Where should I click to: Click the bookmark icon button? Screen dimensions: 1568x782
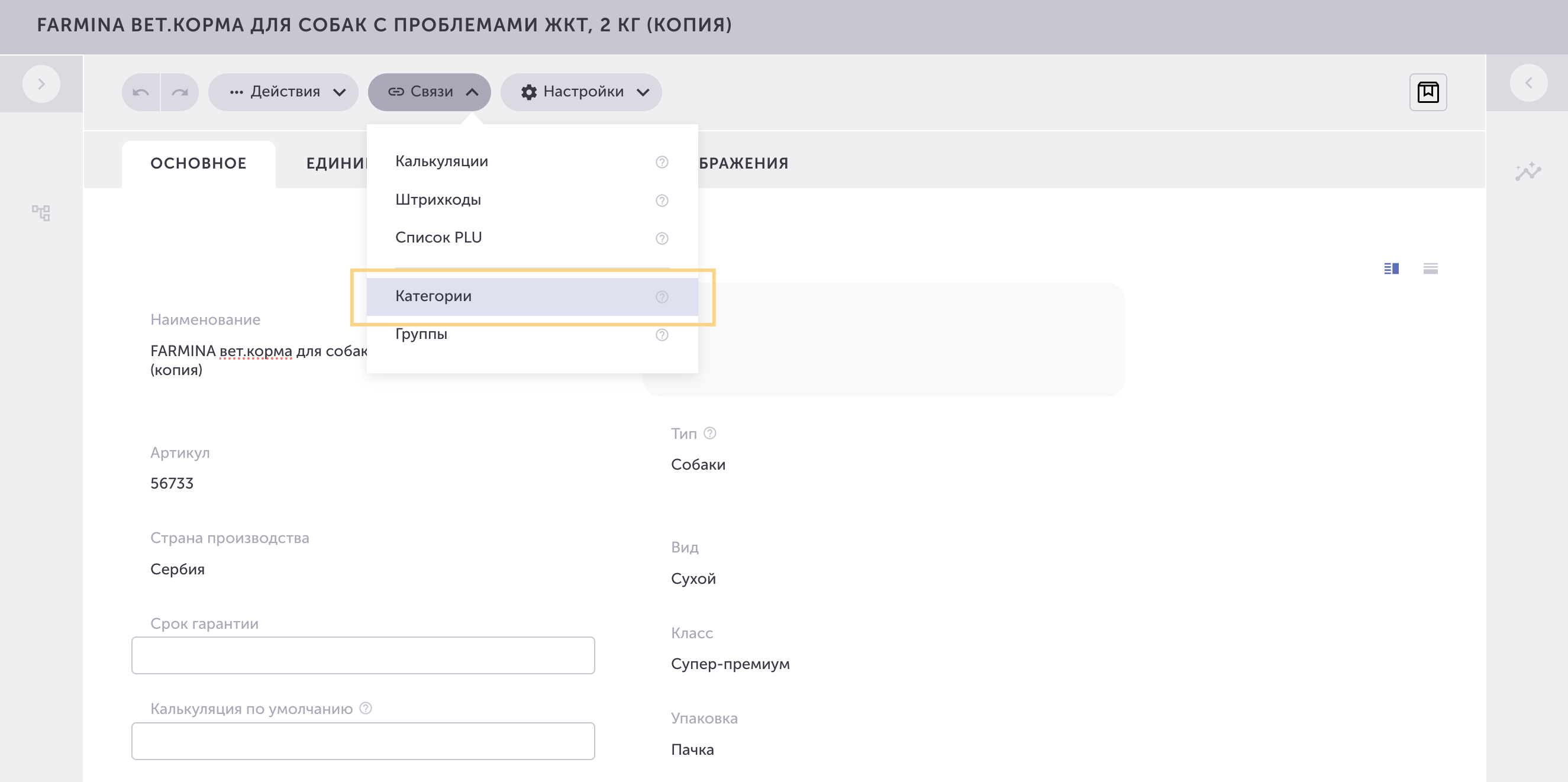pyautogui.click(x=1427, y=92)
